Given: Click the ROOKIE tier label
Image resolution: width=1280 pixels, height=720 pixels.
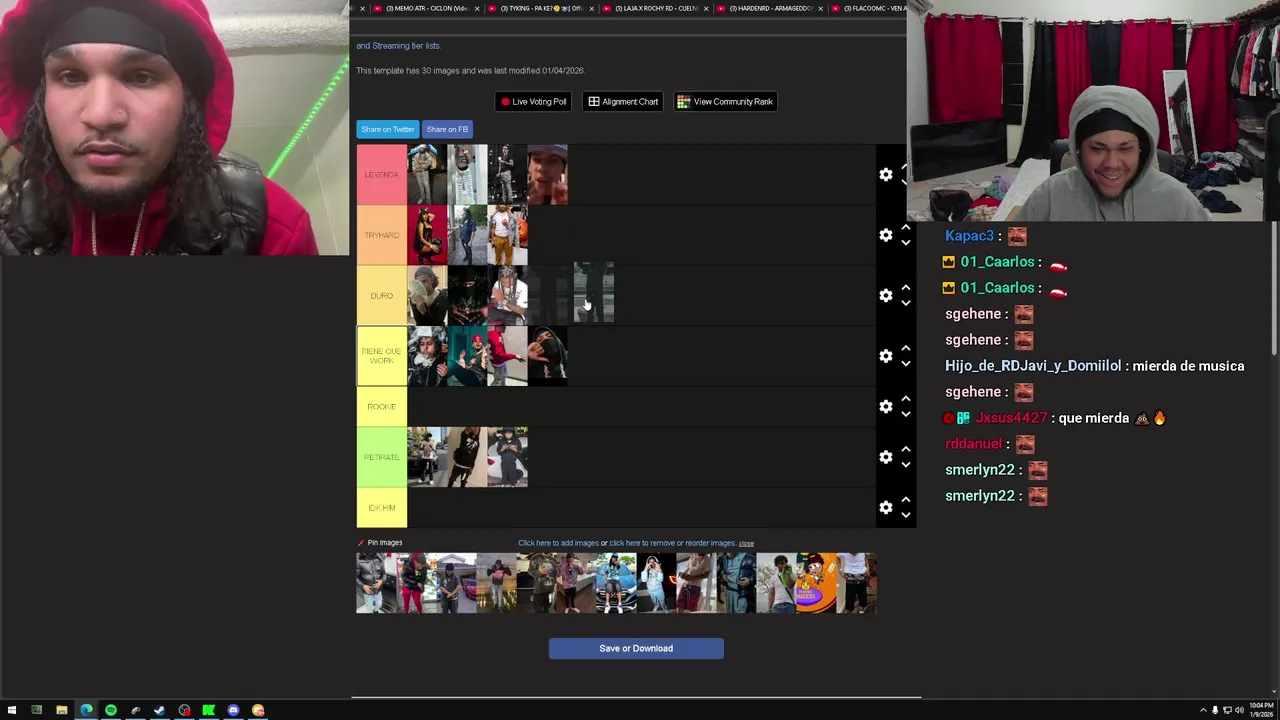Looking at the screenshot, I should [382, 407].
